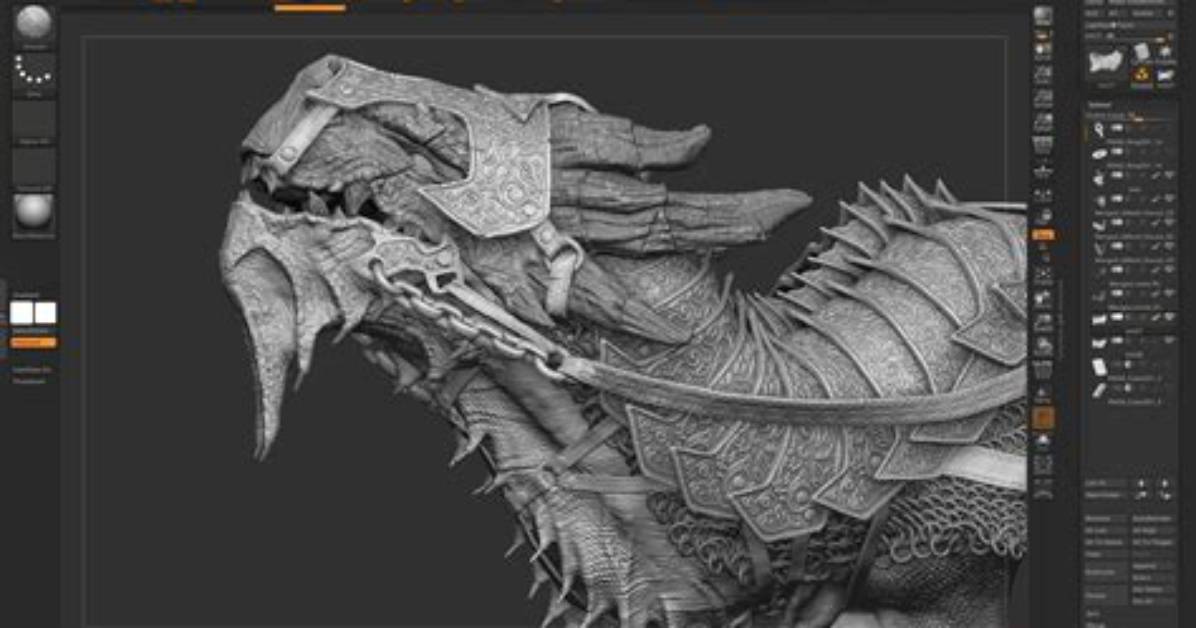1196x628 pixels.
Task: Select the large current tool thumbnail
Action: coord(1106,63)
